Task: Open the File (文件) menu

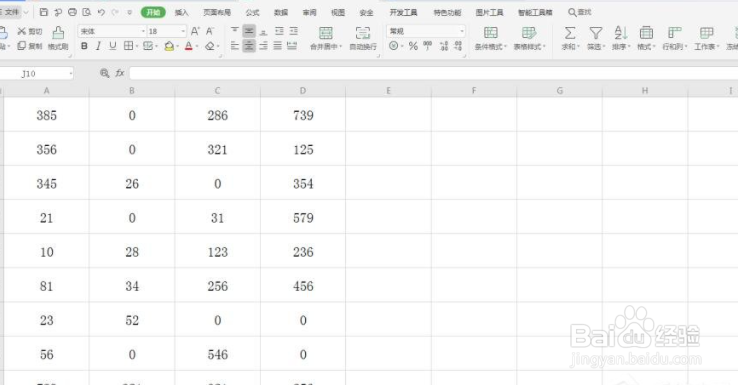Action: tap(13, 12)
